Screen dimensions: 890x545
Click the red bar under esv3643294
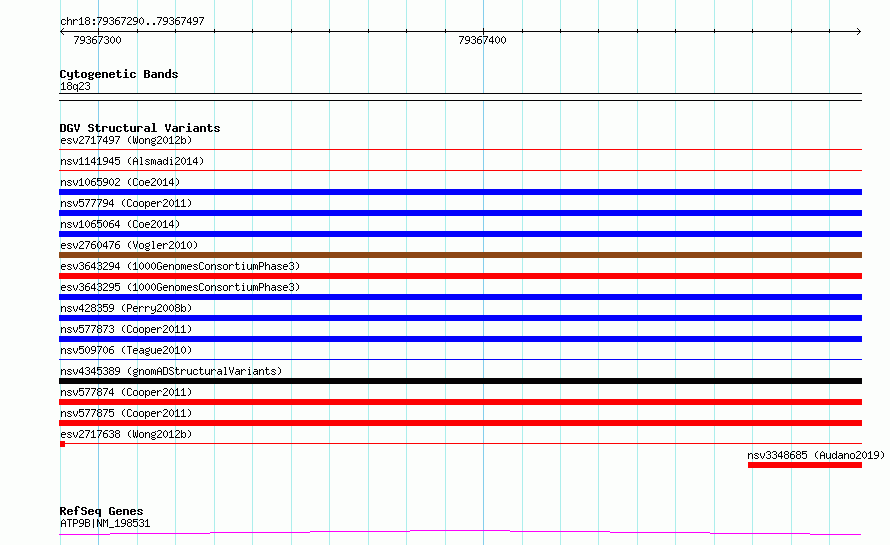[x=460, y=276]
